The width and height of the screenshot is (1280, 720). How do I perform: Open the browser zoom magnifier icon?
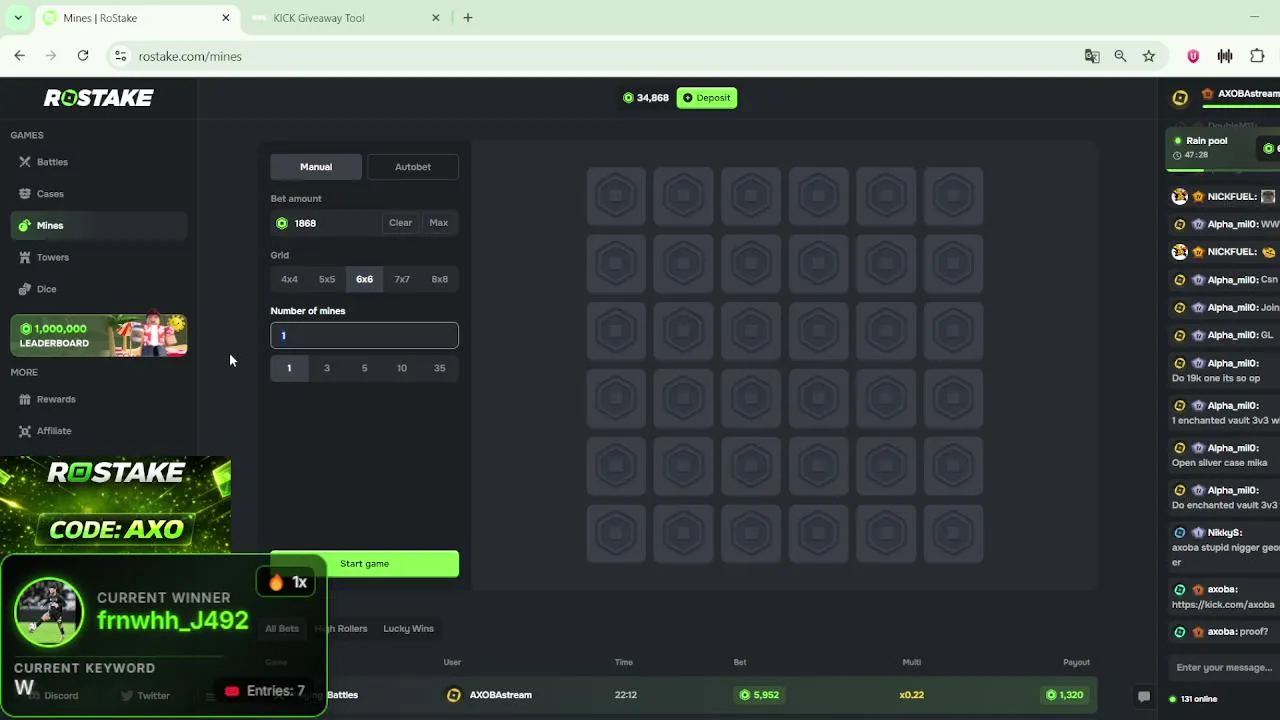pos(1120,56)
